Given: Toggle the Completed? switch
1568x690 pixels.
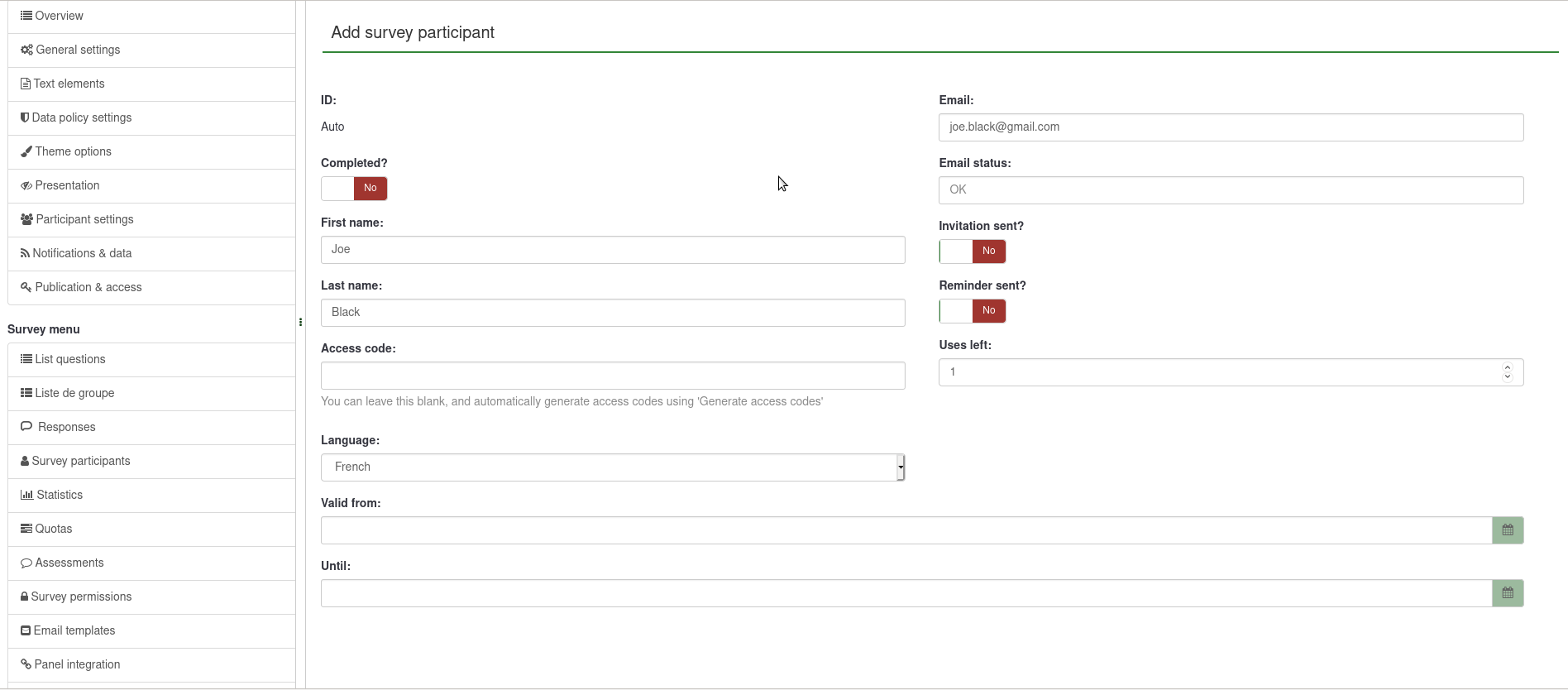Looking at the screenshot, I should (354, 189).
